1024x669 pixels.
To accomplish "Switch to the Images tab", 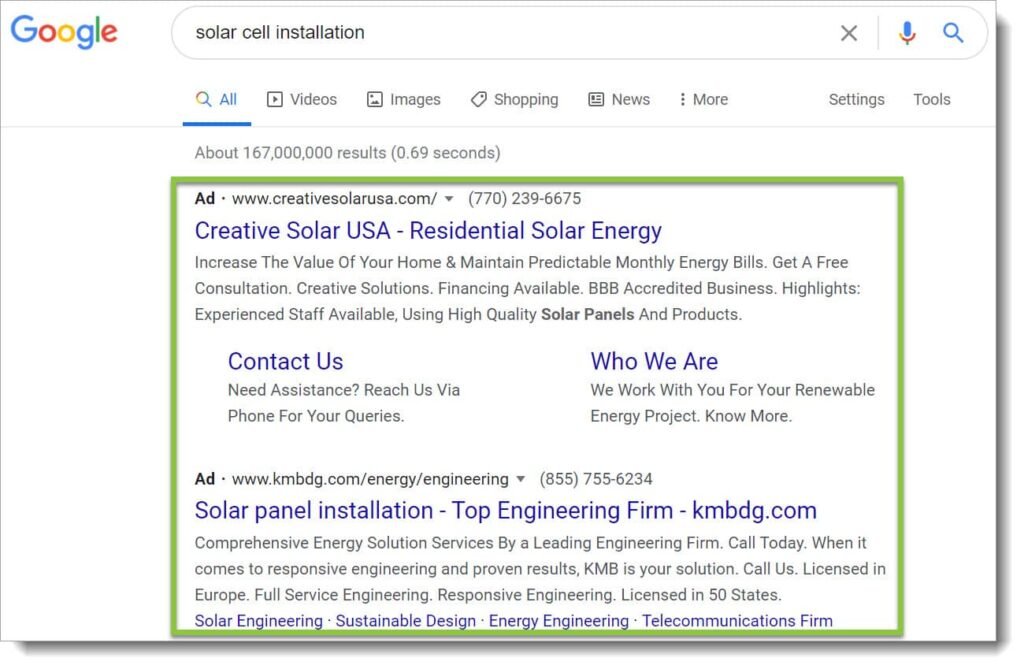I will 404,99.
